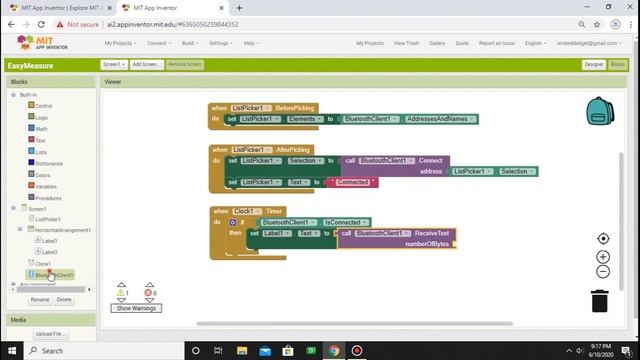640x360 pixels.
Task: Open the Screen1 screen dropdown
Action: pyautogui.click(x=114, y=64)
